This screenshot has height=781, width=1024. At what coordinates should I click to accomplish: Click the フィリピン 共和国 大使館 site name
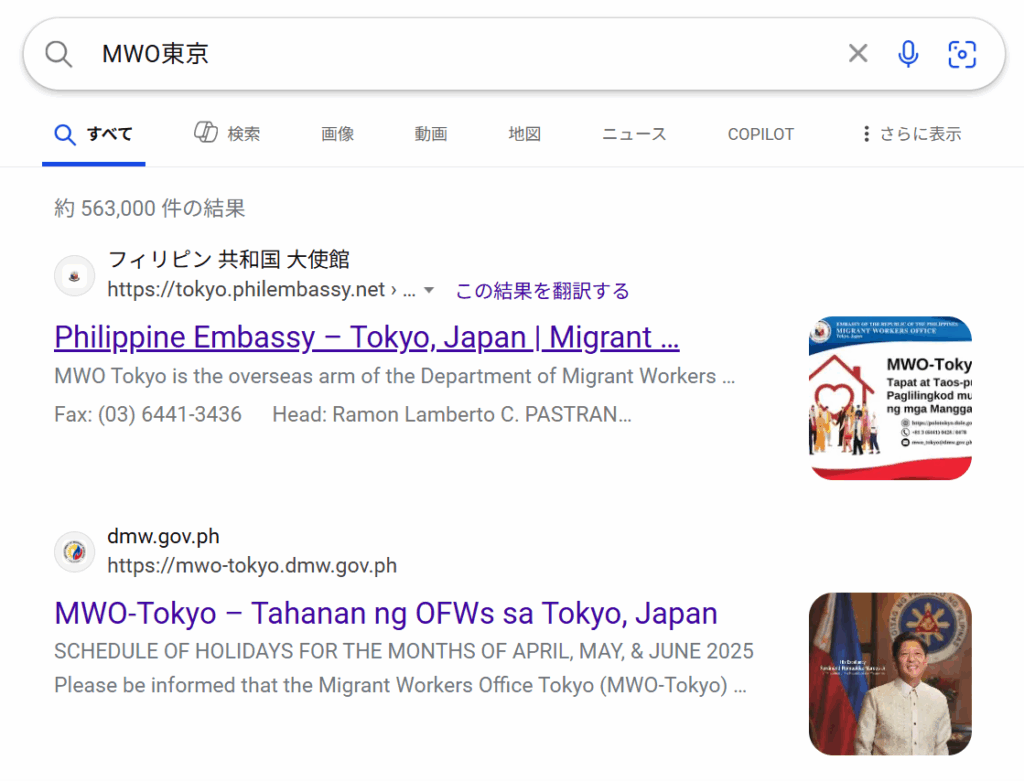pos(229,260)
